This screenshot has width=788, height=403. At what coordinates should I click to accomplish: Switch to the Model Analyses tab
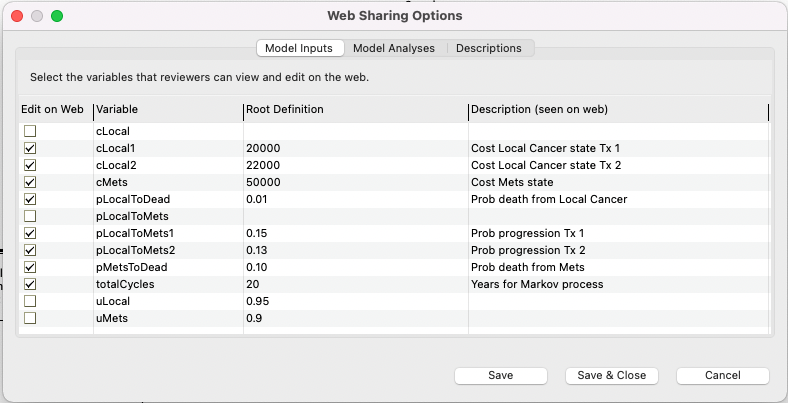(x=394, y=48)
